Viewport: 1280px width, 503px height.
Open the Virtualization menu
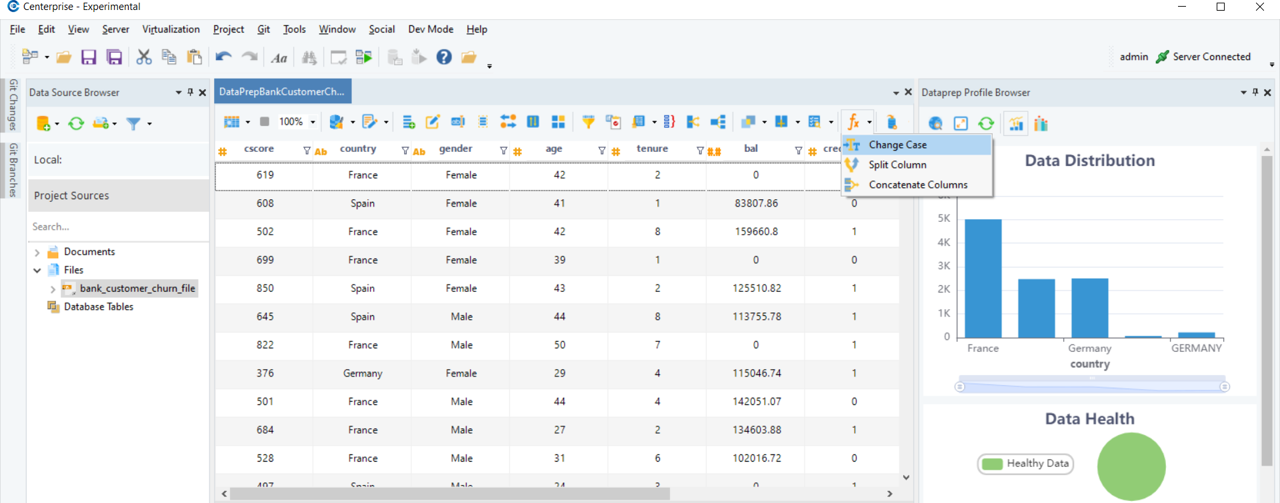pos(170,30)
